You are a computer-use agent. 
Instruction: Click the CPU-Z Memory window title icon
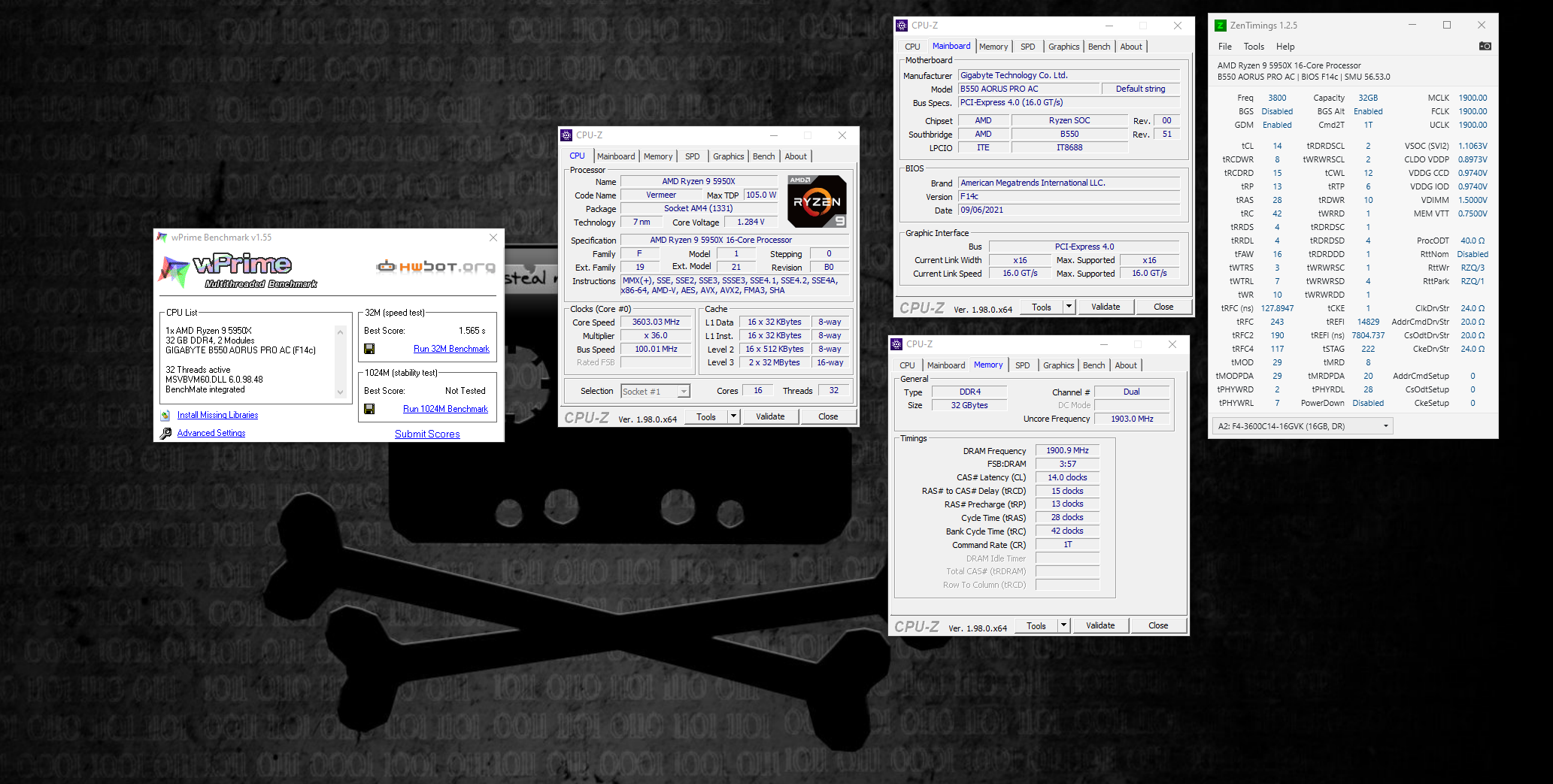(896, 344)
